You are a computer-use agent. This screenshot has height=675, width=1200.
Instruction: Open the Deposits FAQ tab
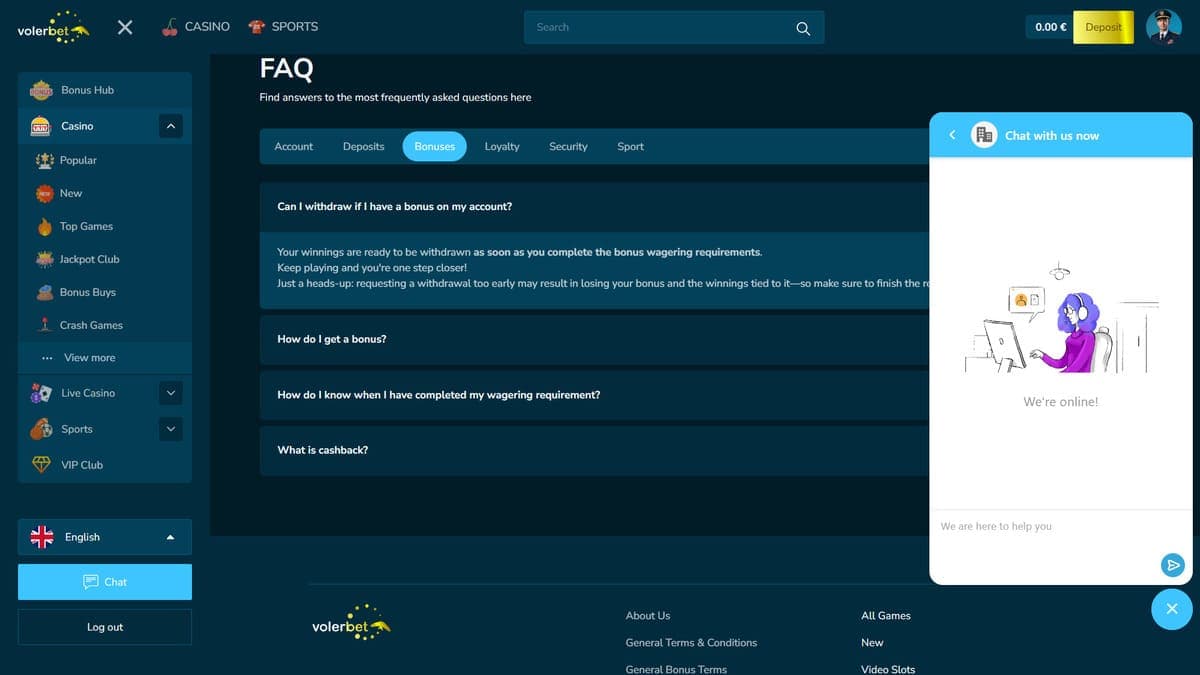click(364, 146)
